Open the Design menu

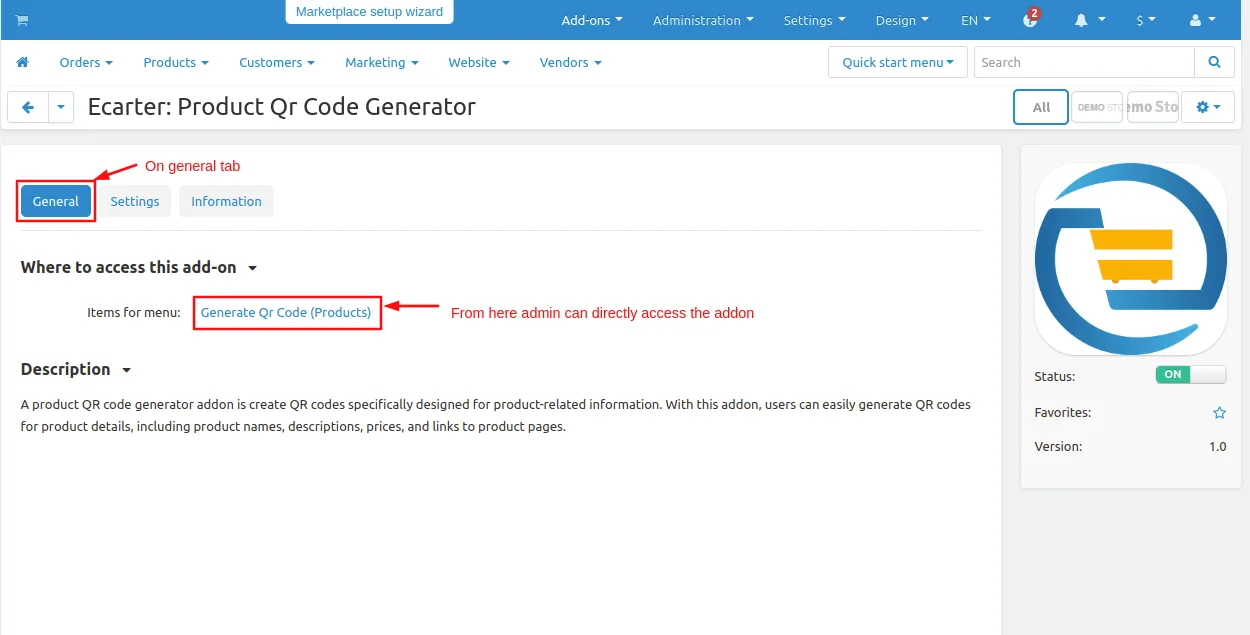click(902, 20)
